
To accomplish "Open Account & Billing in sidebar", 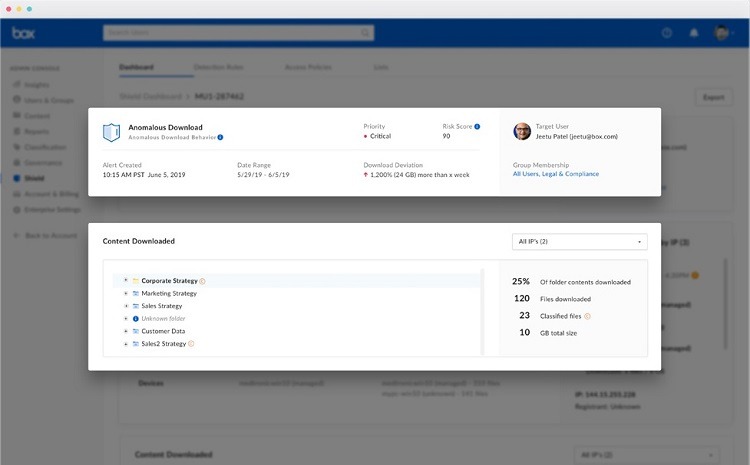I will [x=52, y=194].
